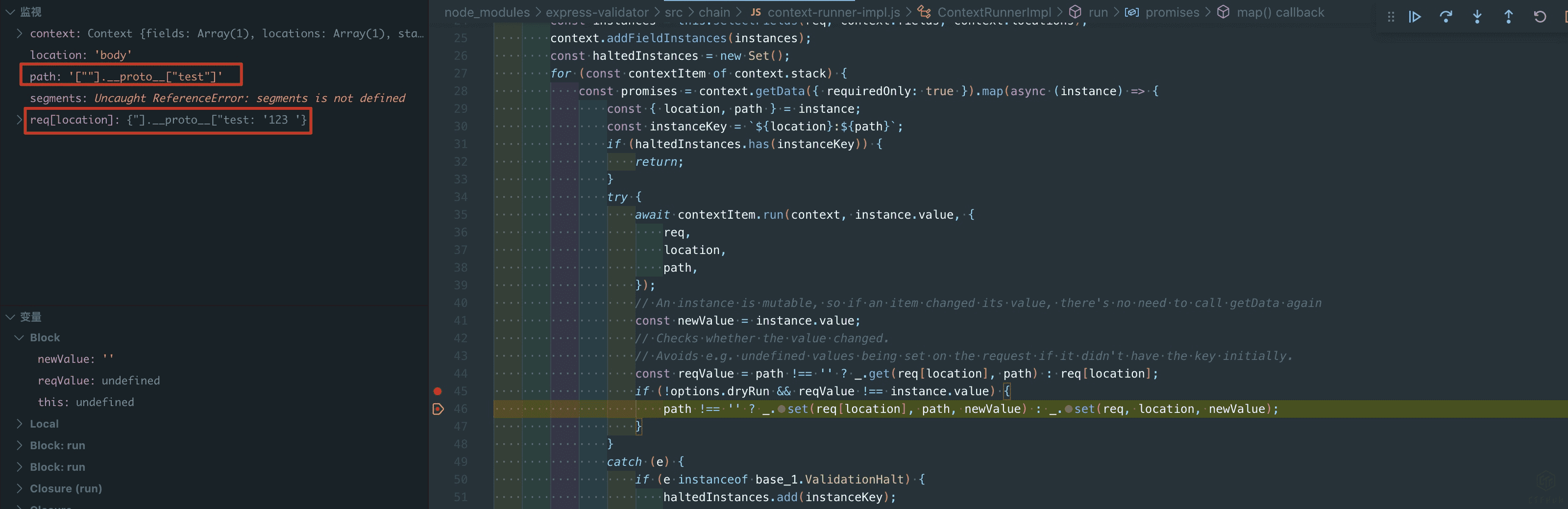Click the inline breakpoint dot before first set(
The height and width of the screenshot is (509, 1568).
coord(781,409)
